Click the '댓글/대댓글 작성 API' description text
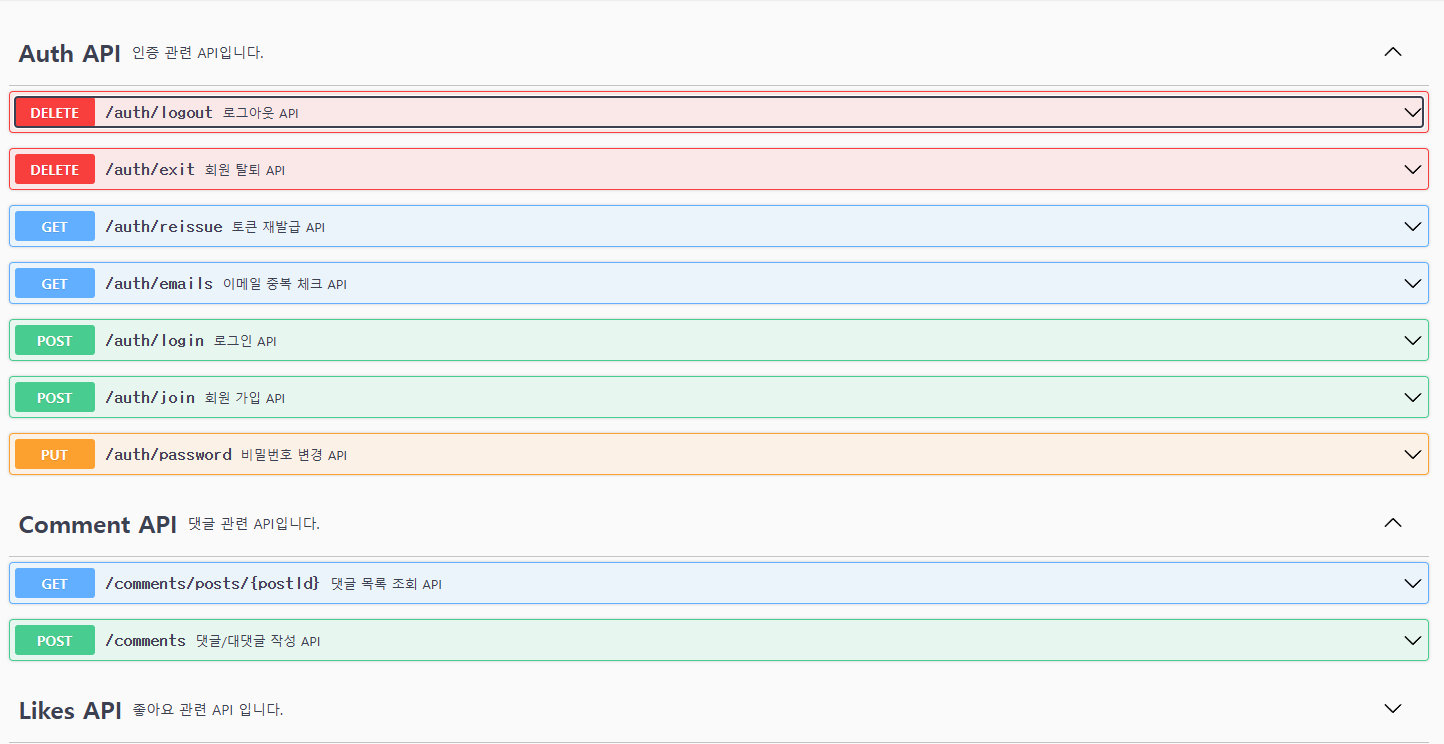Screen dimensions: 1444x744 pyautogui.click(x=258, y=642)
